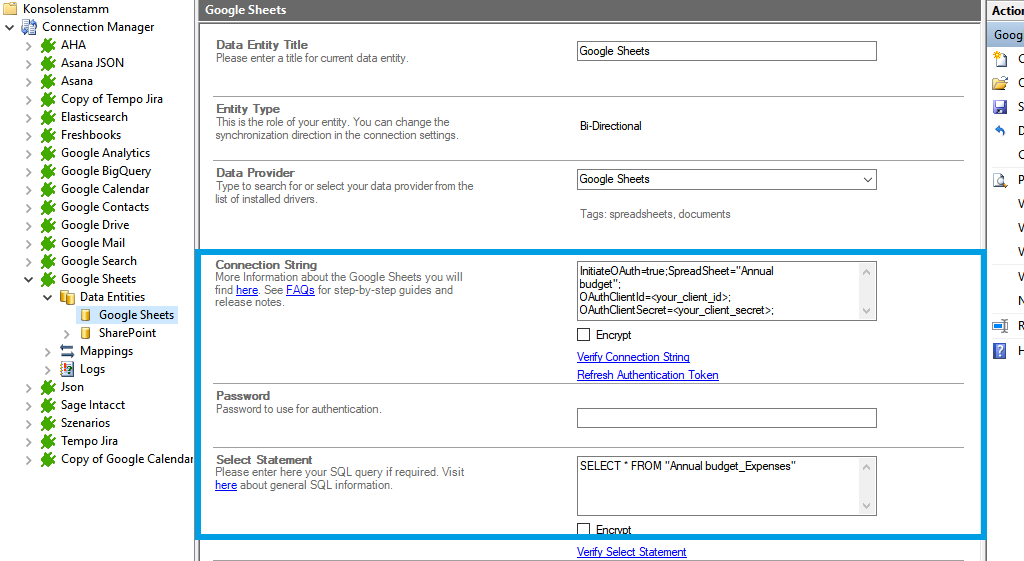Click the blue question mark Help icon
Image resolution: width=1024 pixels, height=561 pixels.
point(999,351)
